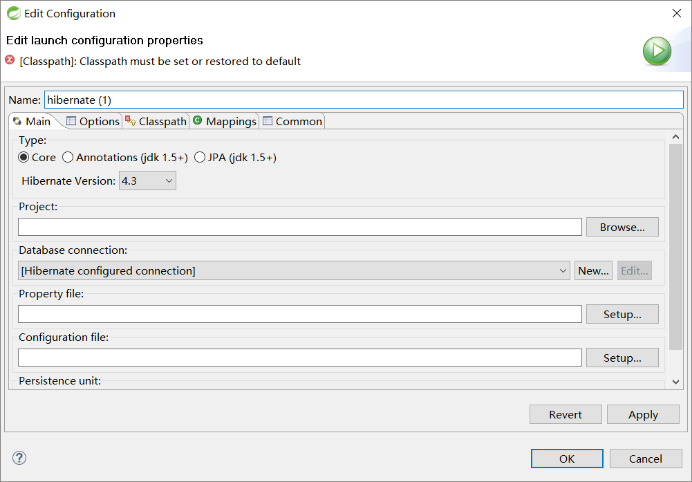The image size is (692, 482).
Task: Click the Apply button
Action: point(643,414)
